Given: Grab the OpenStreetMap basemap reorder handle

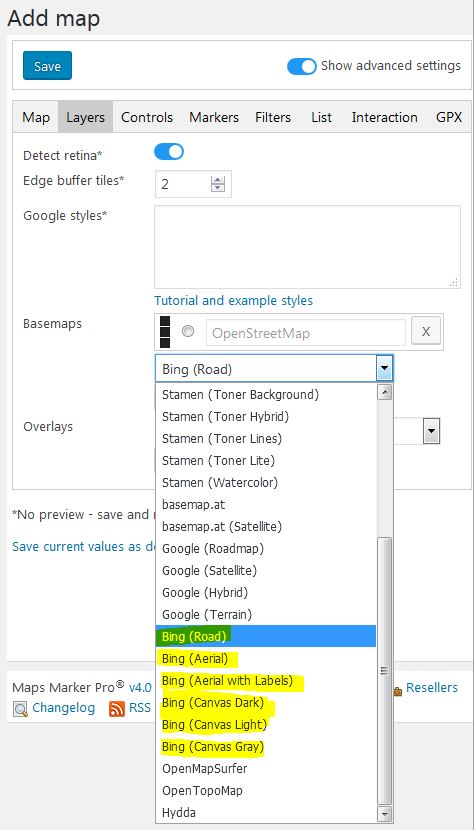Looking at the screenshot, I should (165, 332).
